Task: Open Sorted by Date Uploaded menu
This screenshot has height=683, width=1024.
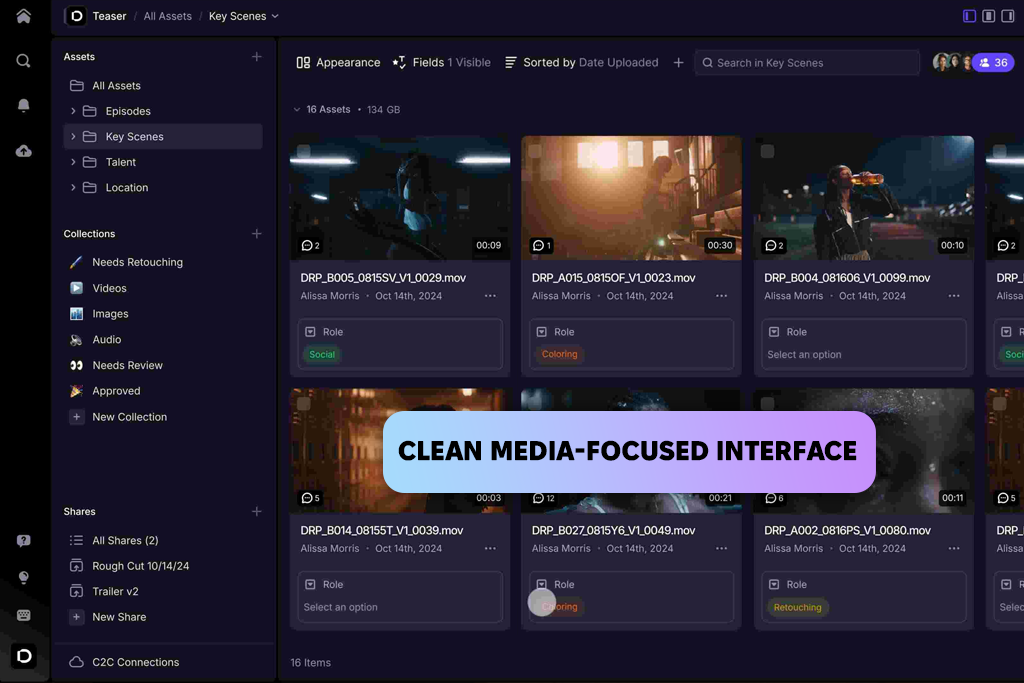Action: click(582, 63)
